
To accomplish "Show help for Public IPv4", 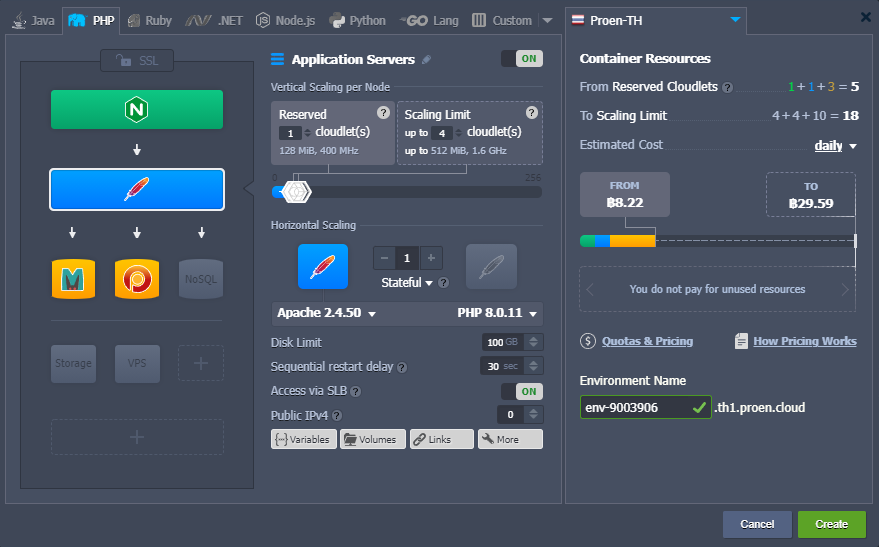I will 337,416.
